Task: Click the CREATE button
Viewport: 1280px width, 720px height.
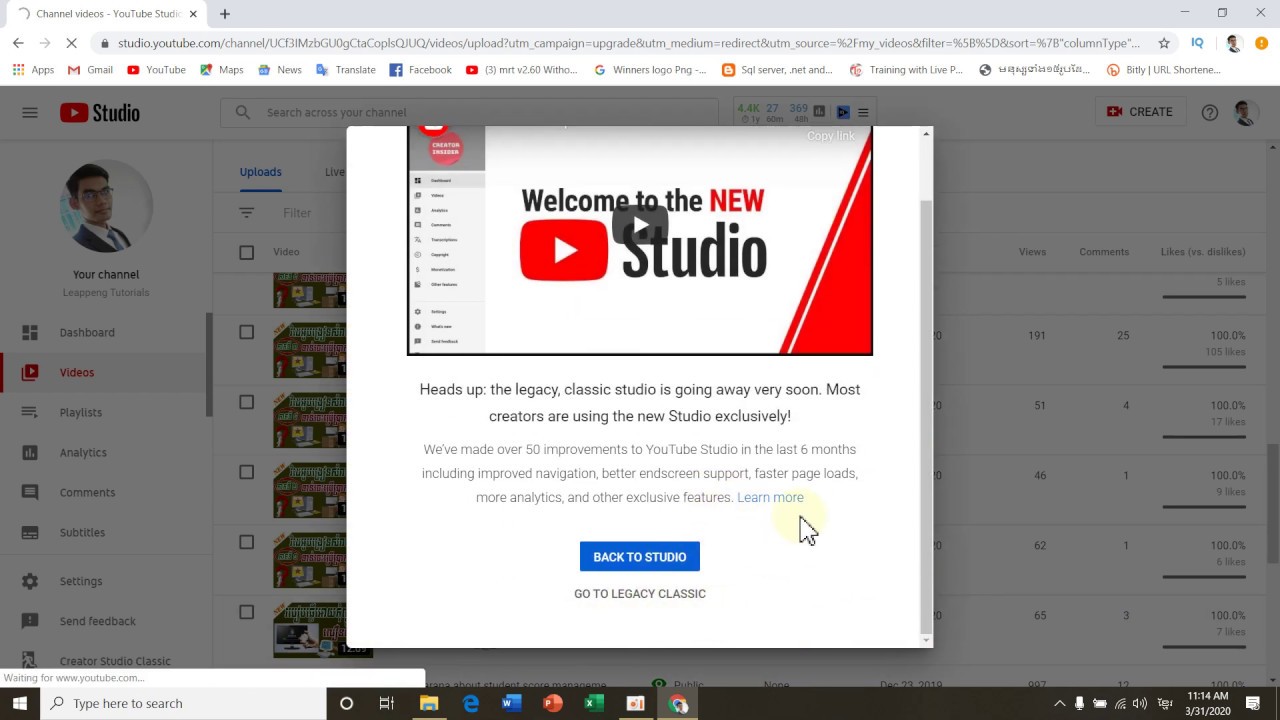Action: (x=1139, y=112)
